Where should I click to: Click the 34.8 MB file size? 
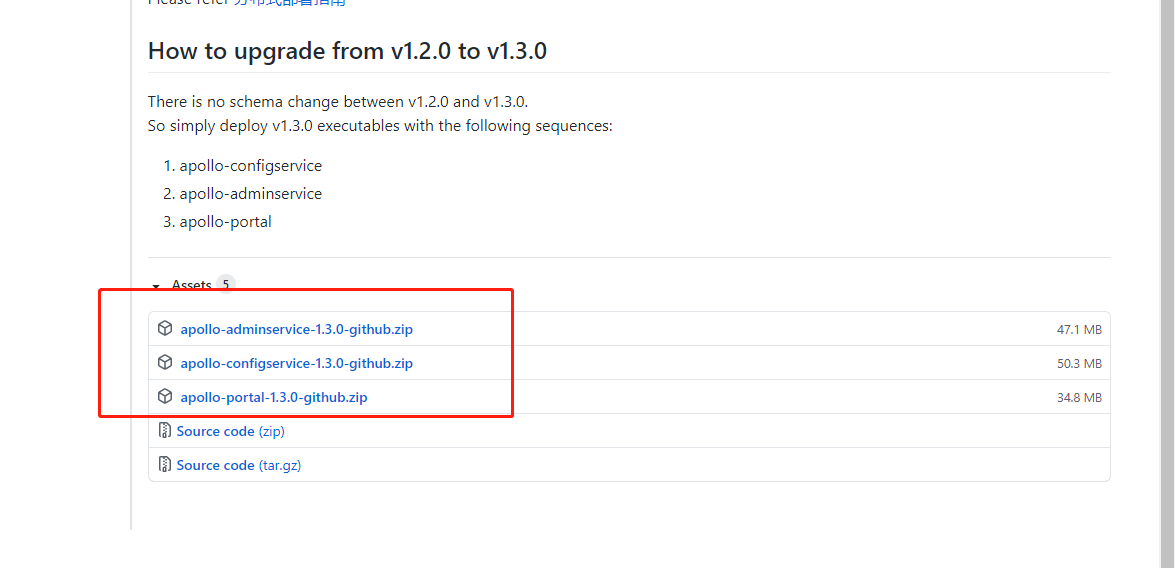[x=1079, y=397]
